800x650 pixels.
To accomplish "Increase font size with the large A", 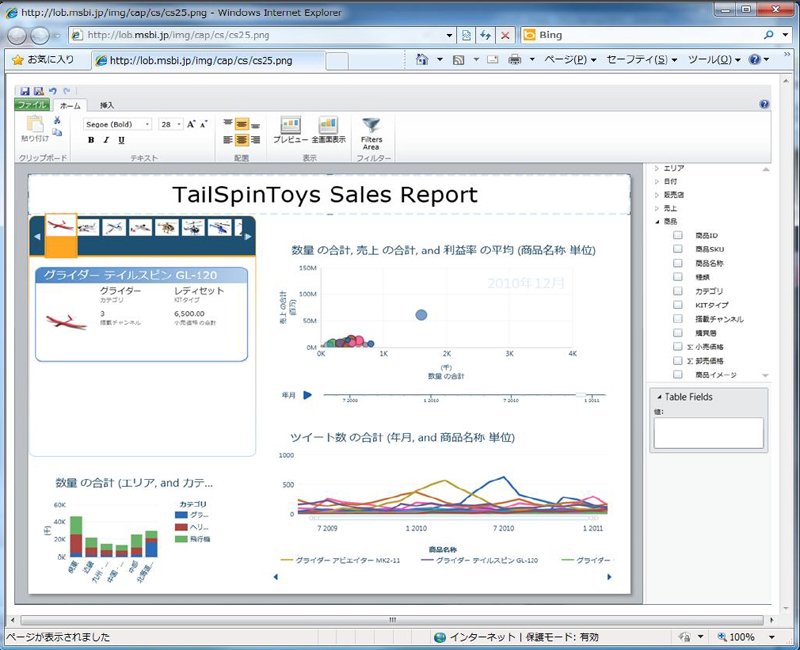I will pos(191,124).
